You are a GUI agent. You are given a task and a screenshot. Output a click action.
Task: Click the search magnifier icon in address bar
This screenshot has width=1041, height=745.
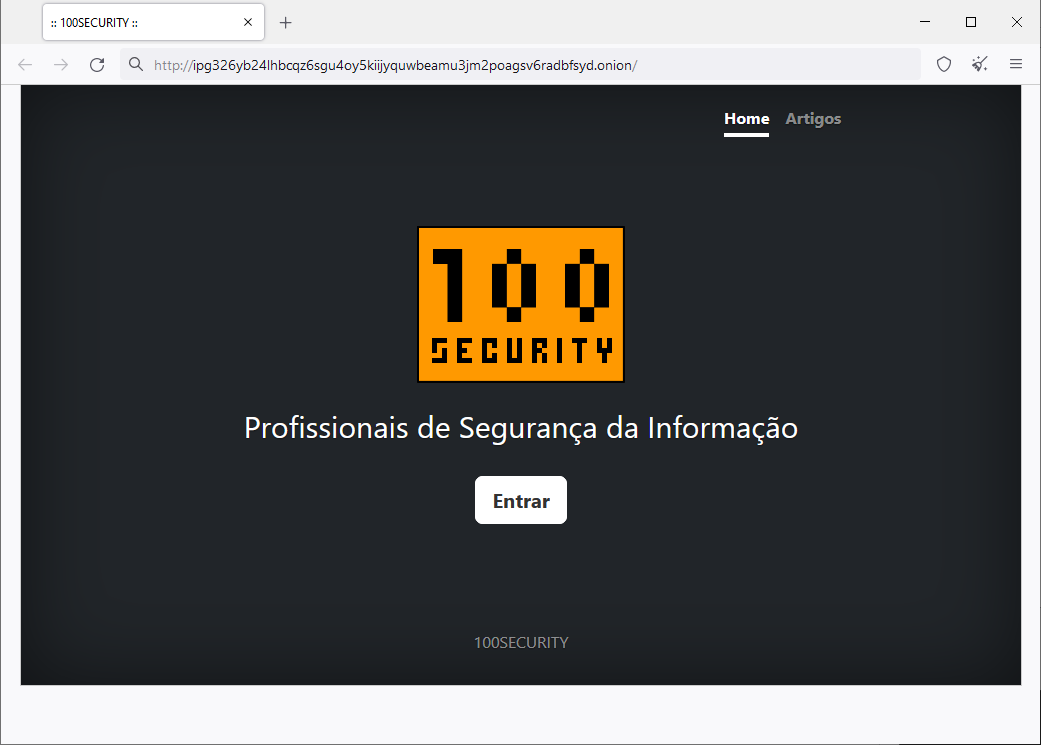[136, 64]
